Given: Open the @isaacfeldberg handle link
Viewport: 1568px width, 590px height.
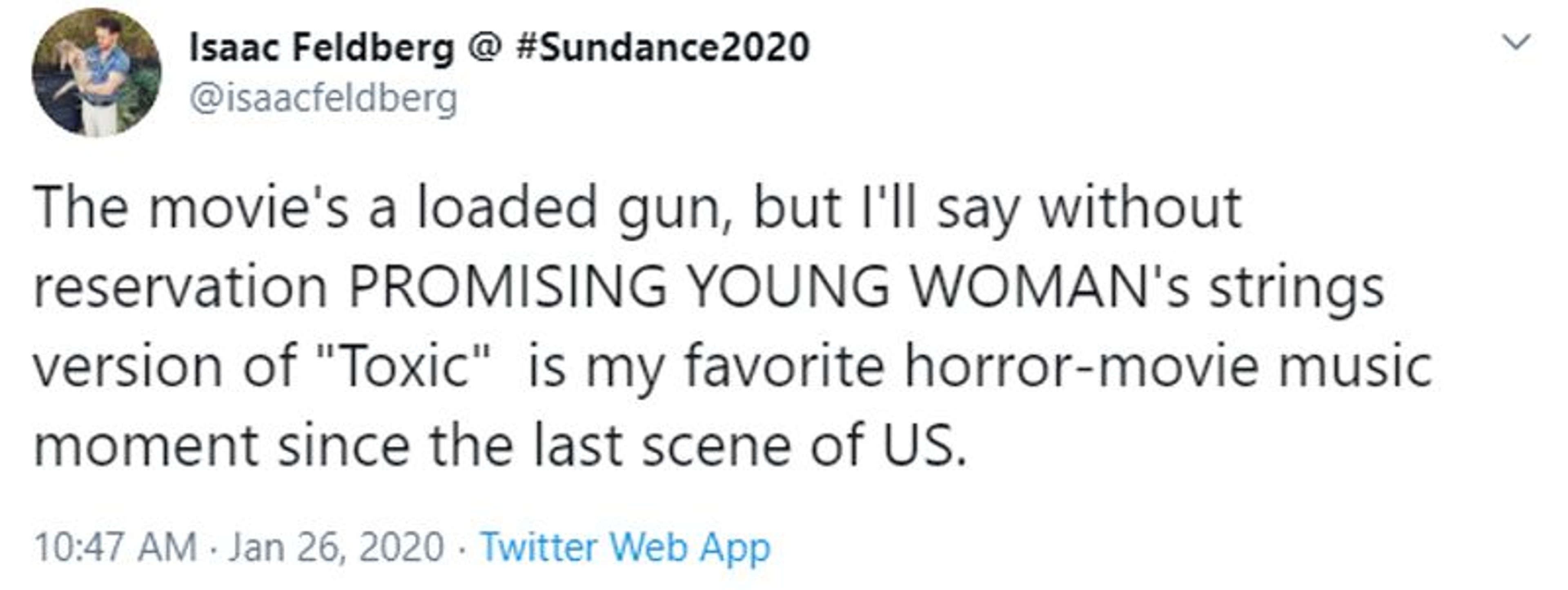Looking at the screenshot, I should point(323,98).
